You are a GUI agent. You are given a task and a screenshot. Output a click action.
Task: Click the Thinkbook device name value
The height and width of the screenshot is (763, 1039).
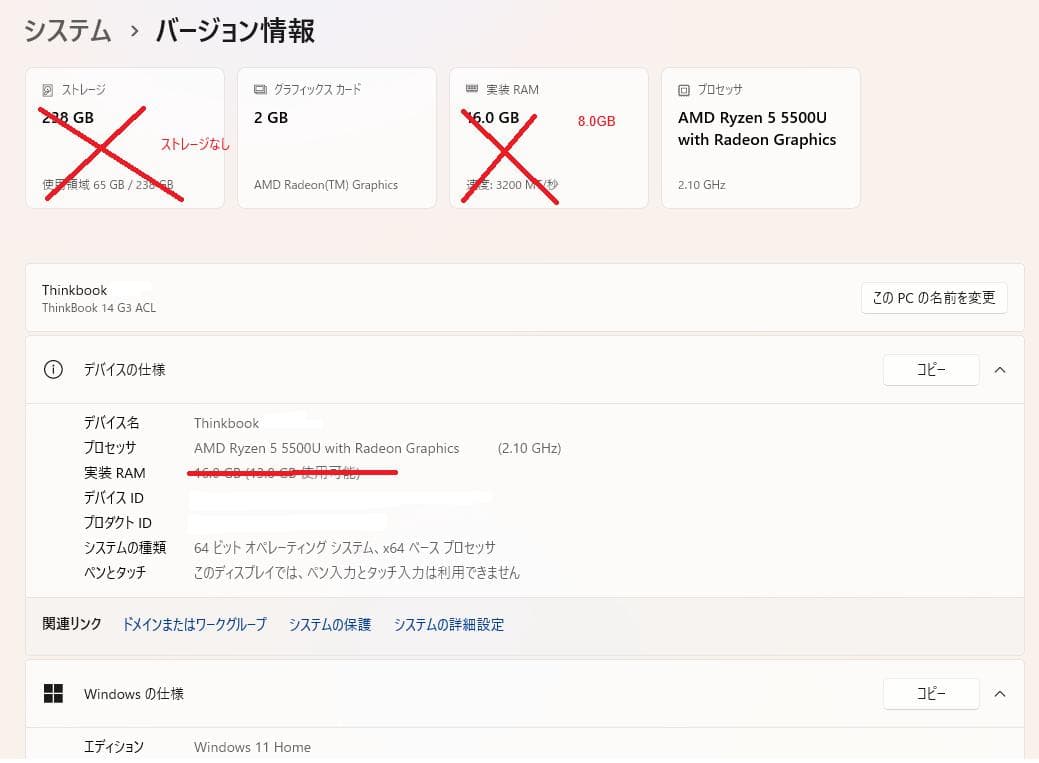pyautogui.click(x=226, y=423)
